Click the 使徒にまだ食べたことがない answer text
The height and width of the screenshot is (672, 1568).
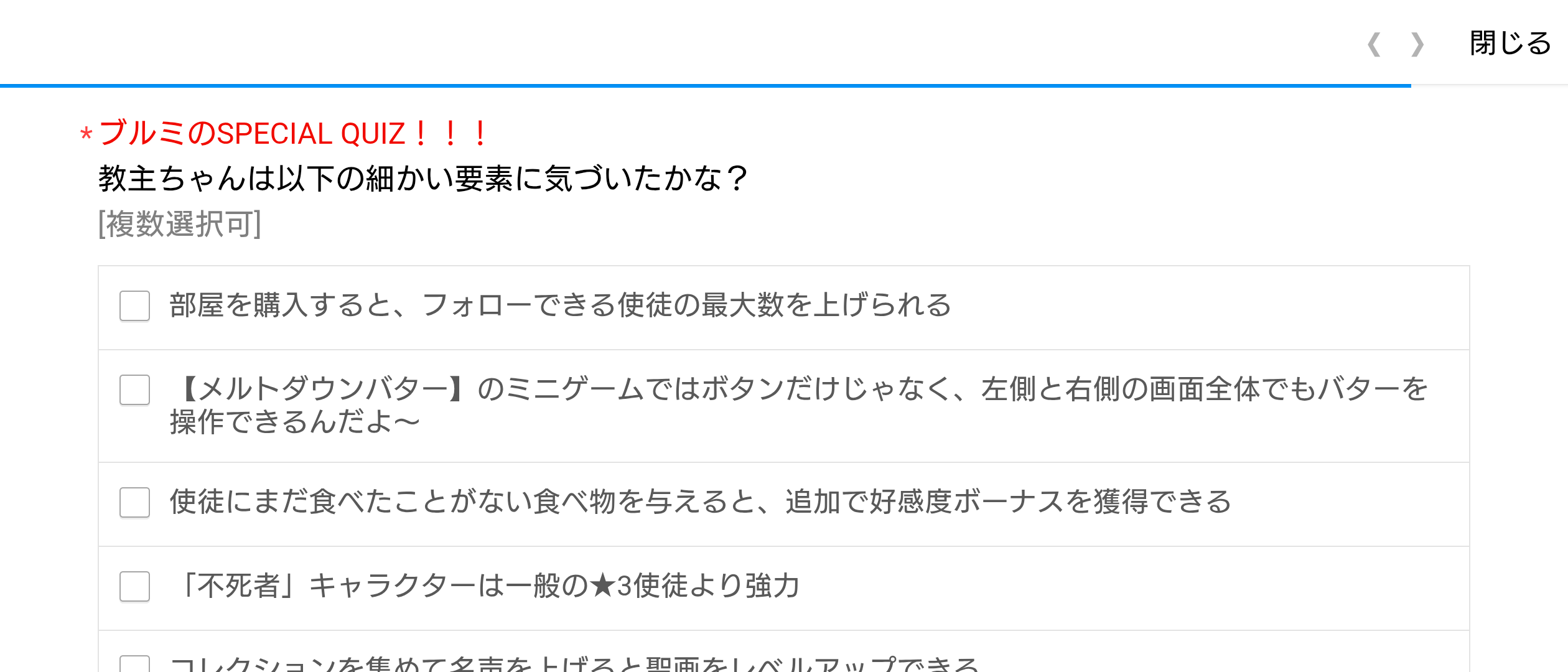click(700, 502)
